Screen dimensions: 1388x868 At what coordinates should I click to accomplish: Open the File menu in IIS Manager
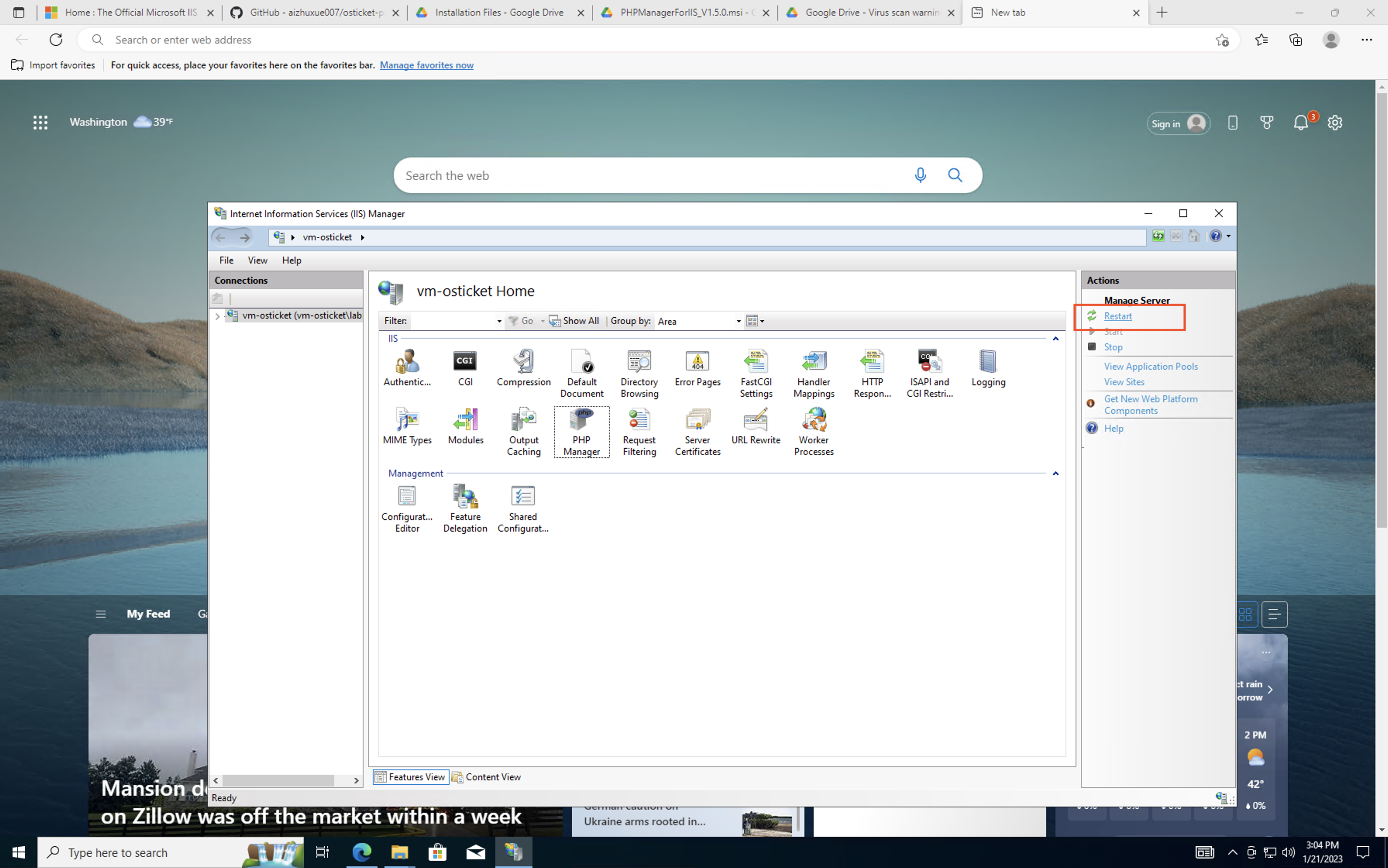(x=226, y=260)
